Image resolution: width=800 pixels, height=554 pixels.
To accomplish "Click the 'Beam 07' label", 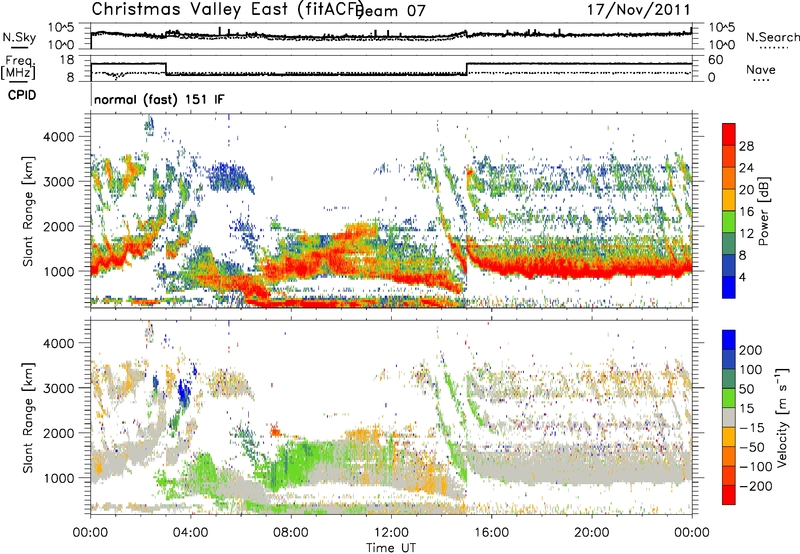I will point(390,11).
